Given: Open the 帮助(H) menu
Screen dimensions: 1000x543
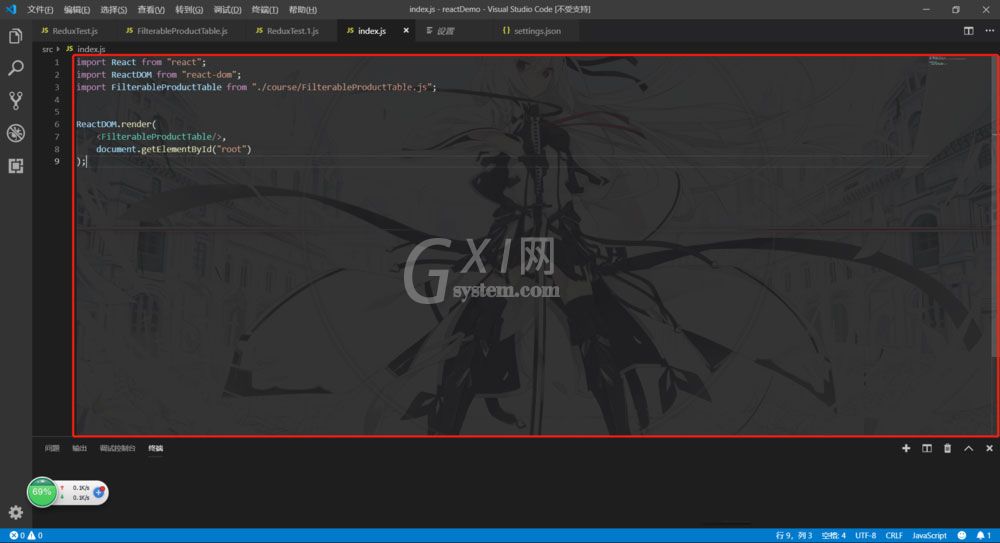Looking at the screenshot, I should [302, 10].
